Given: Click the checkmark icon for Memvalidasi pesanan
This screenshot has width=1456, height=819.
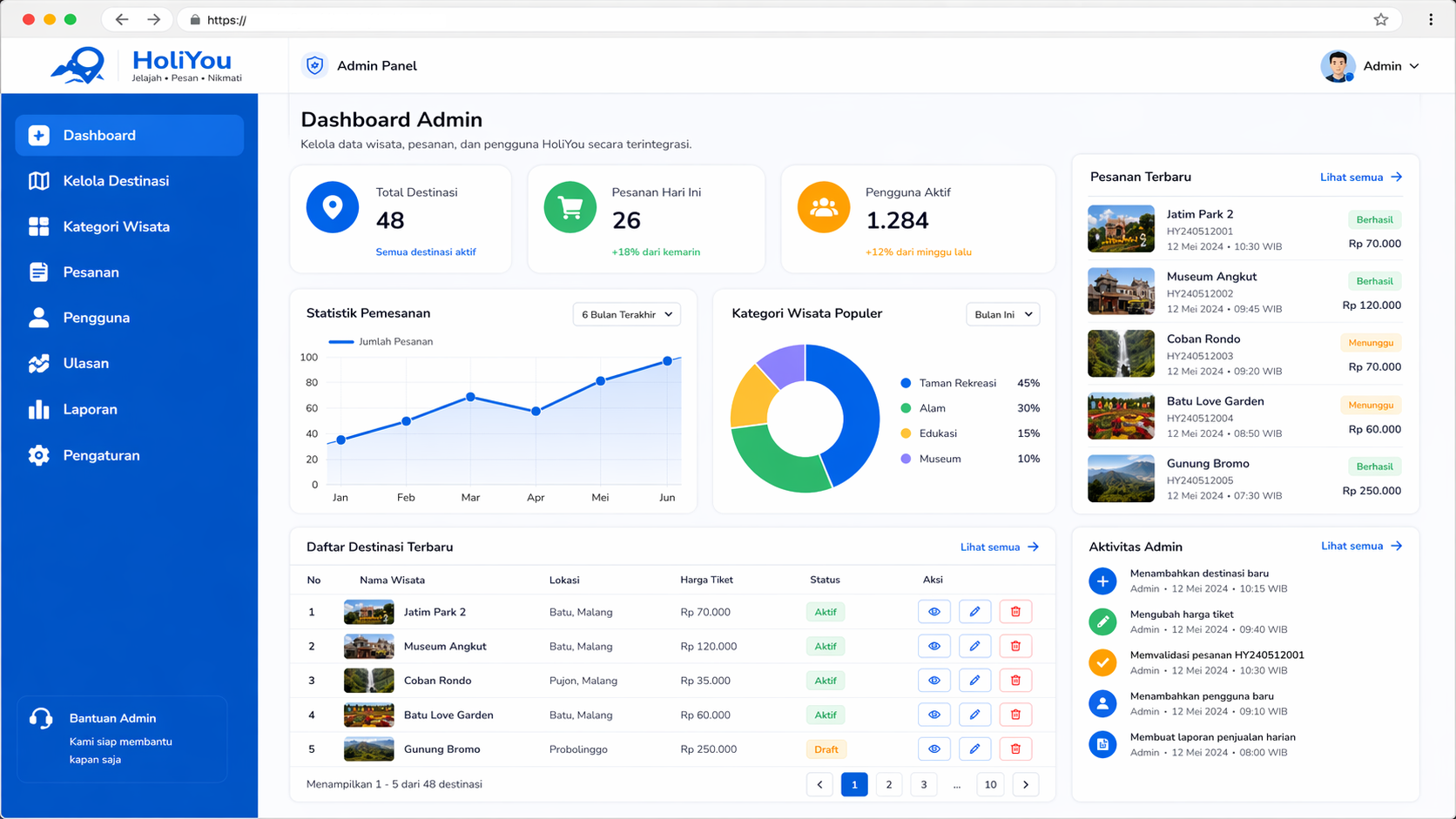Looking at the screenshot, I should pyautogui.click(x=1102, y=662).
